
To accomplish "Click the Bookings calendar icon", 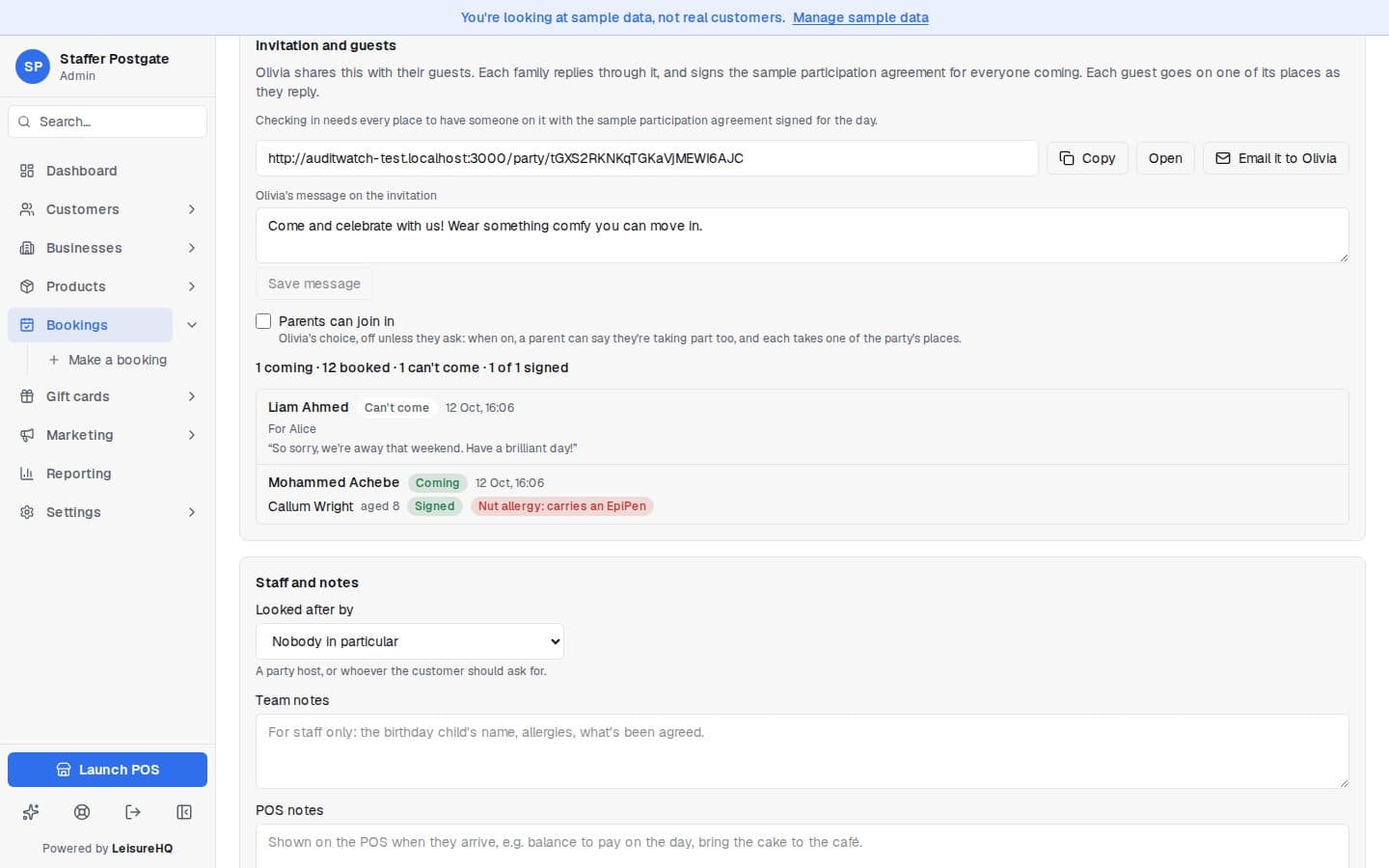I will point(27,325).
